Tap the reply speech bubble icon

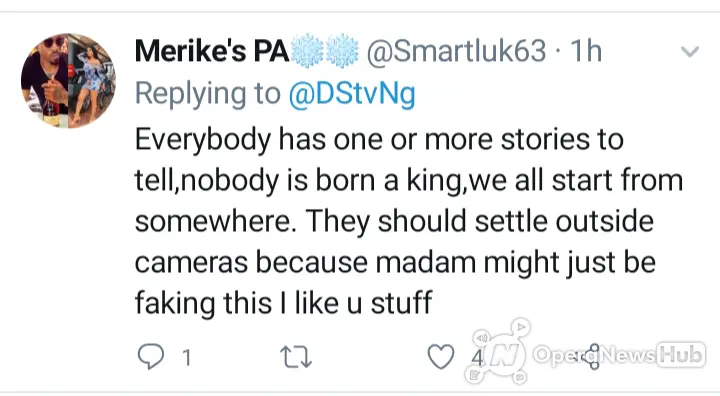coord(151,357)
